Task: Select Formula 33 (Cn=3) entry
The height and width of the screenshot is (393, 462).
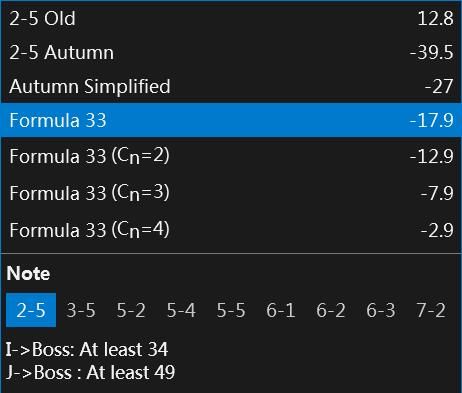Action: tap(231, 193)
